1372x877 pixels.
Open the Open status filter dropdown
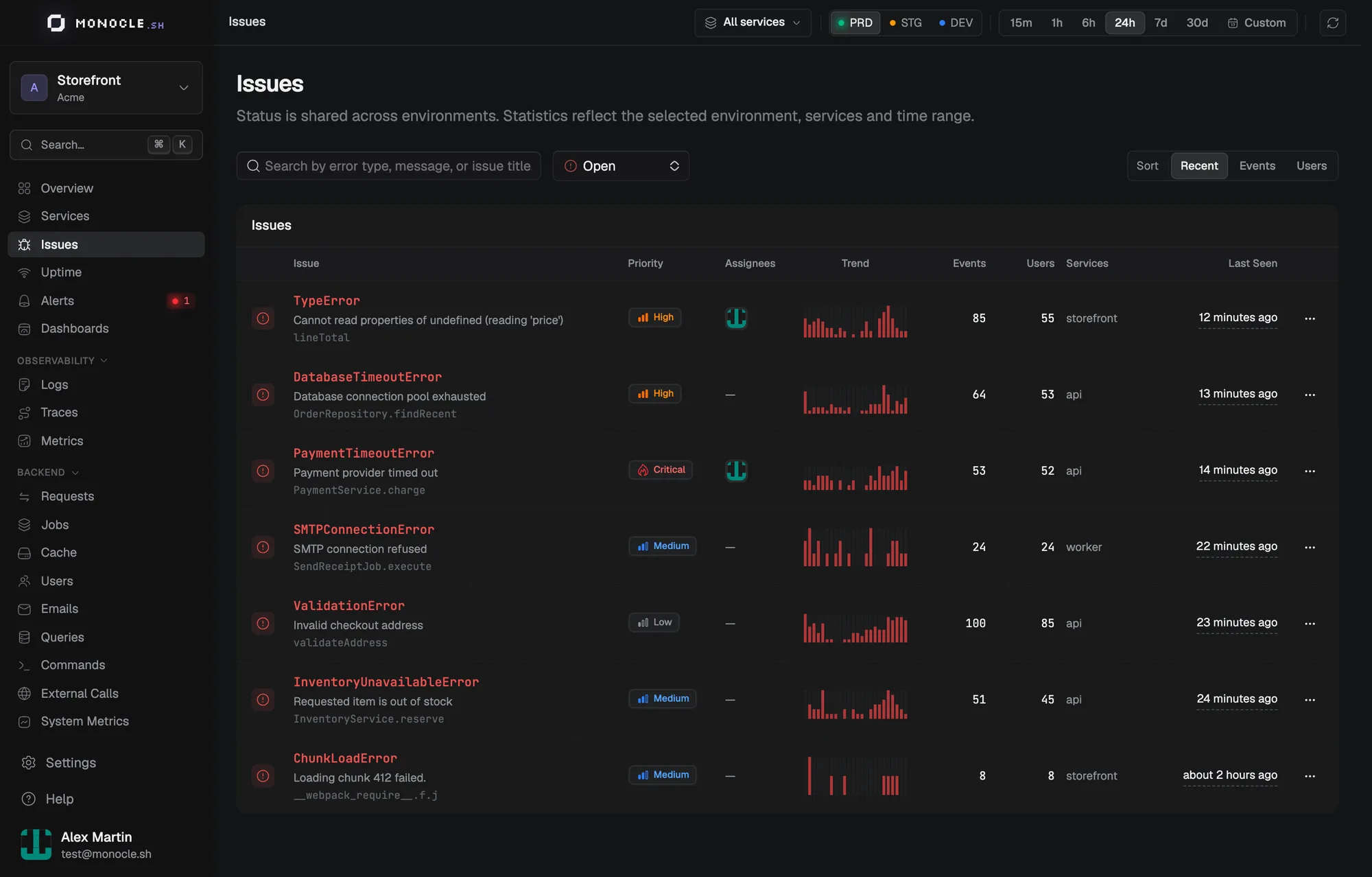tap(621, 166)
